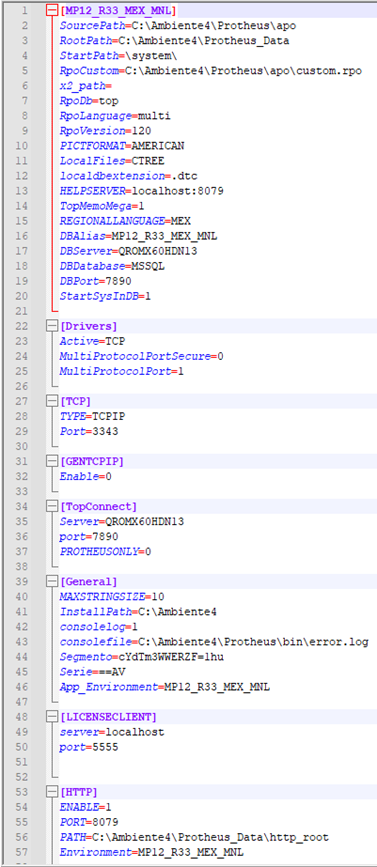The image size is (377, 867).
Task: Collapse the [LICENSECLIENT] section fold marker
Action: tap(52, 717)
